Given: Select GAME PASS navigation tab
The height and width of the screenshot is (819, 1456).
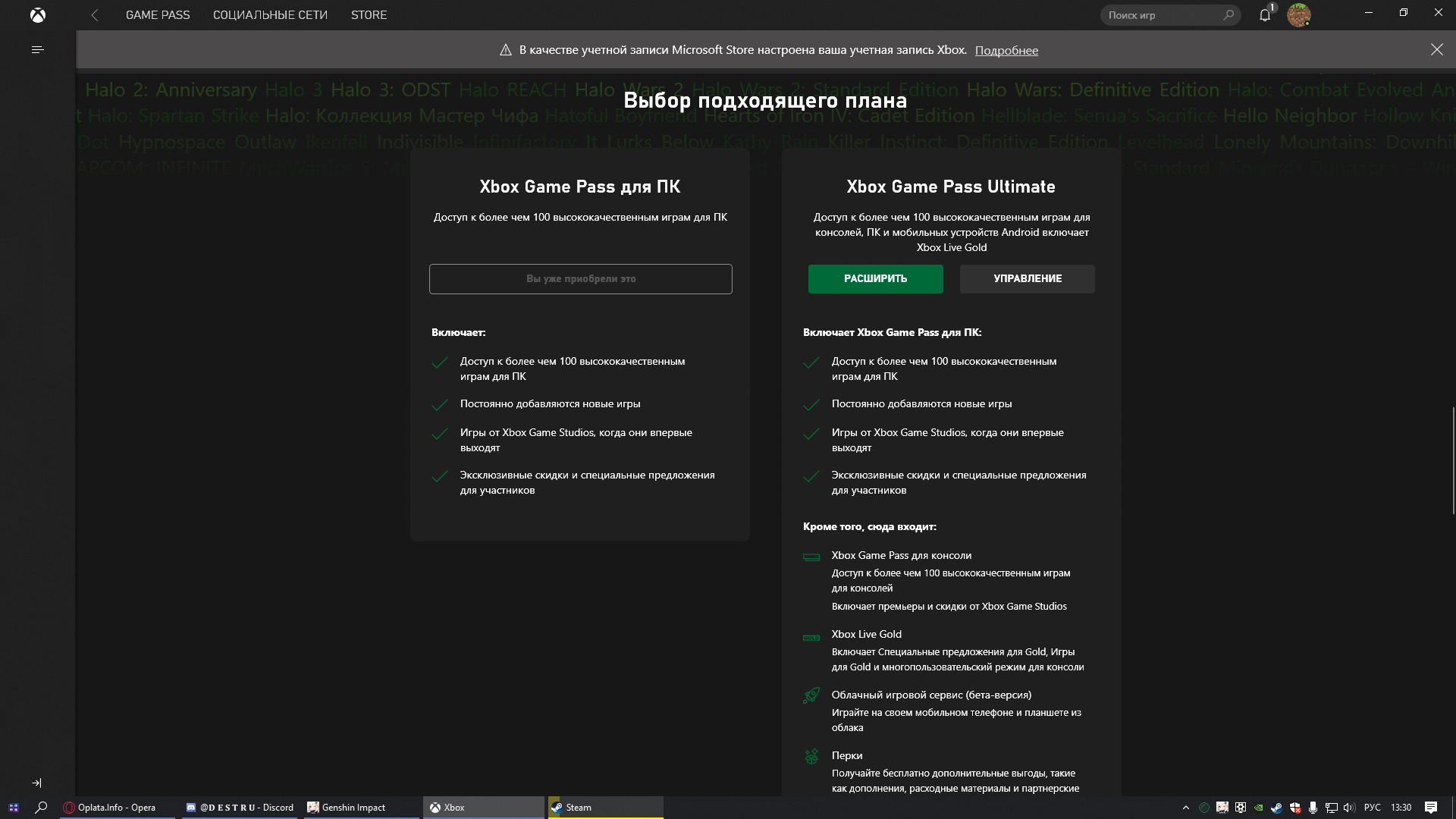Looking at the screenshot, I should pos(157,15).
